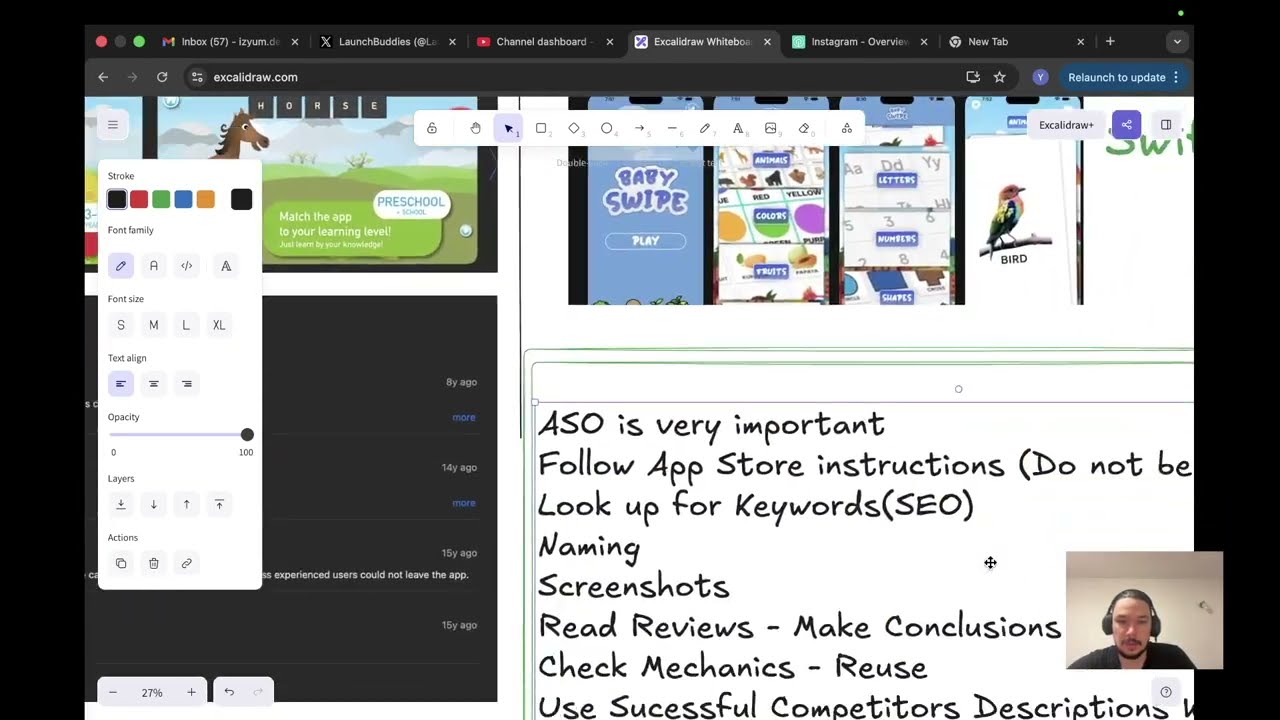Send selected layer to back
Screen dimensions: 1280x720
(121, 504)
